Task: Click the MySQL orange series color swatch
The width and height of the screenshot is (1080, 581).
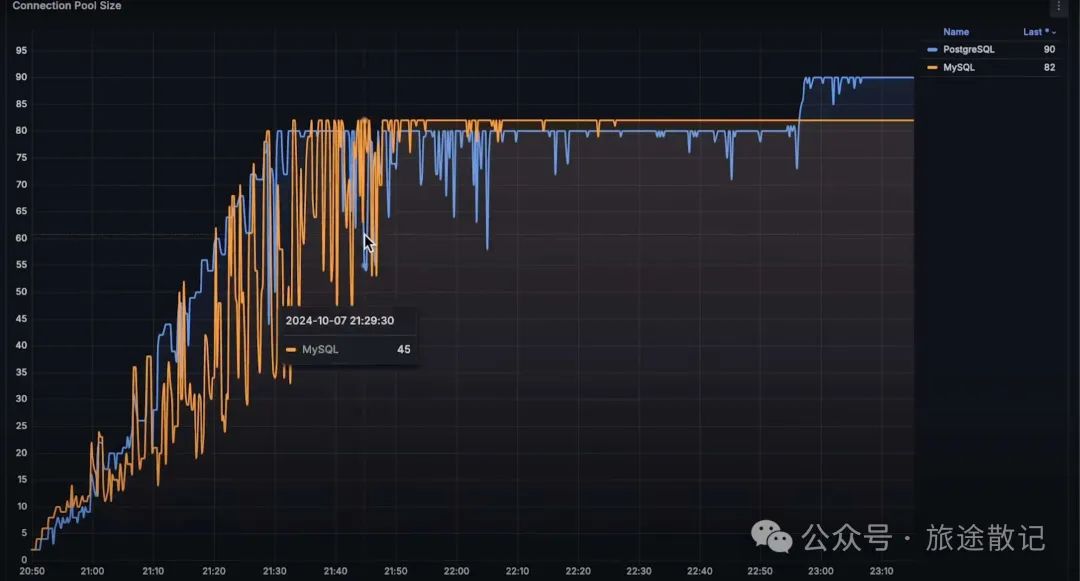Action: point(933,67)
